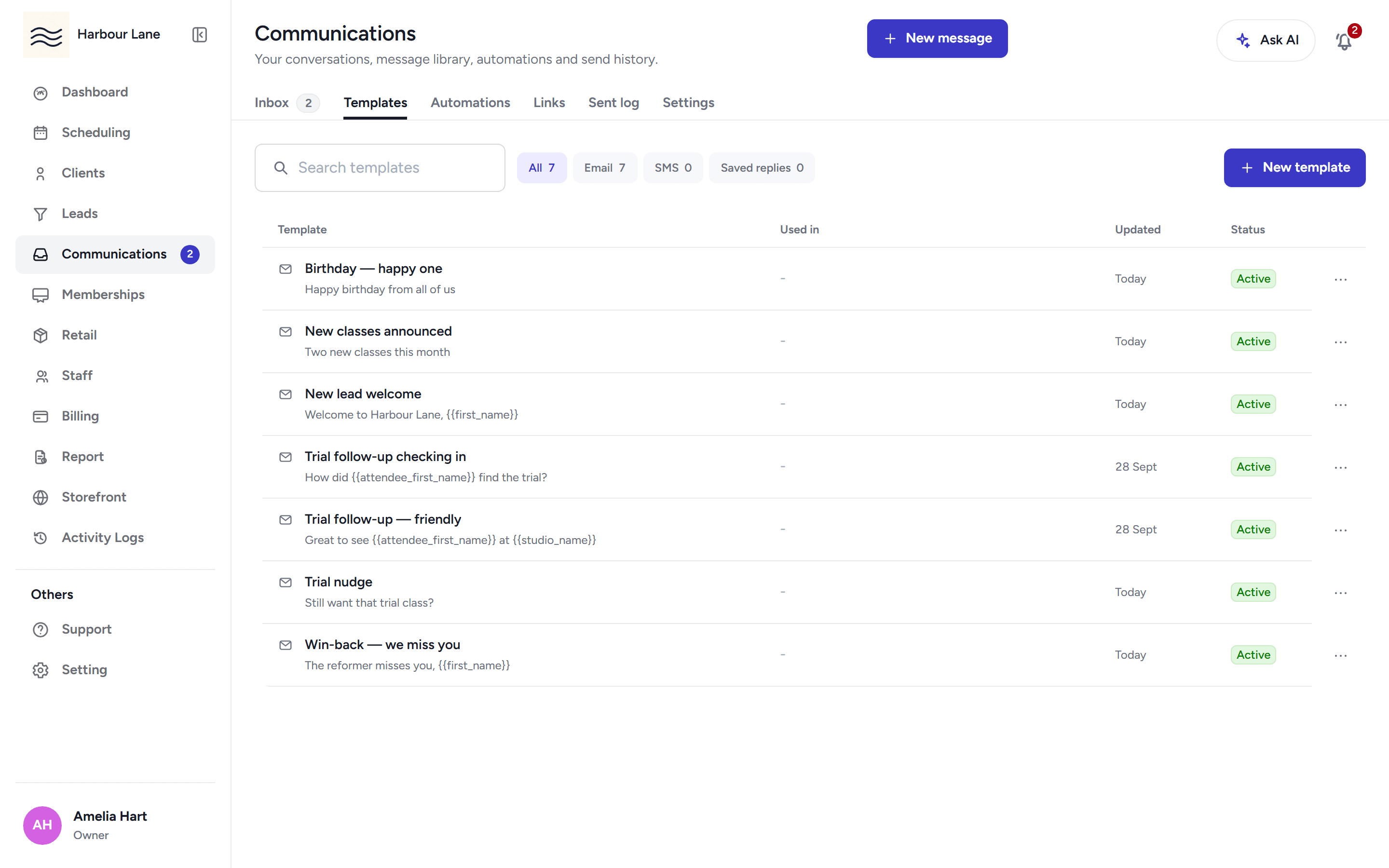1389x868 pixels.
Task: Open the Report section
Action: point(115,457)
